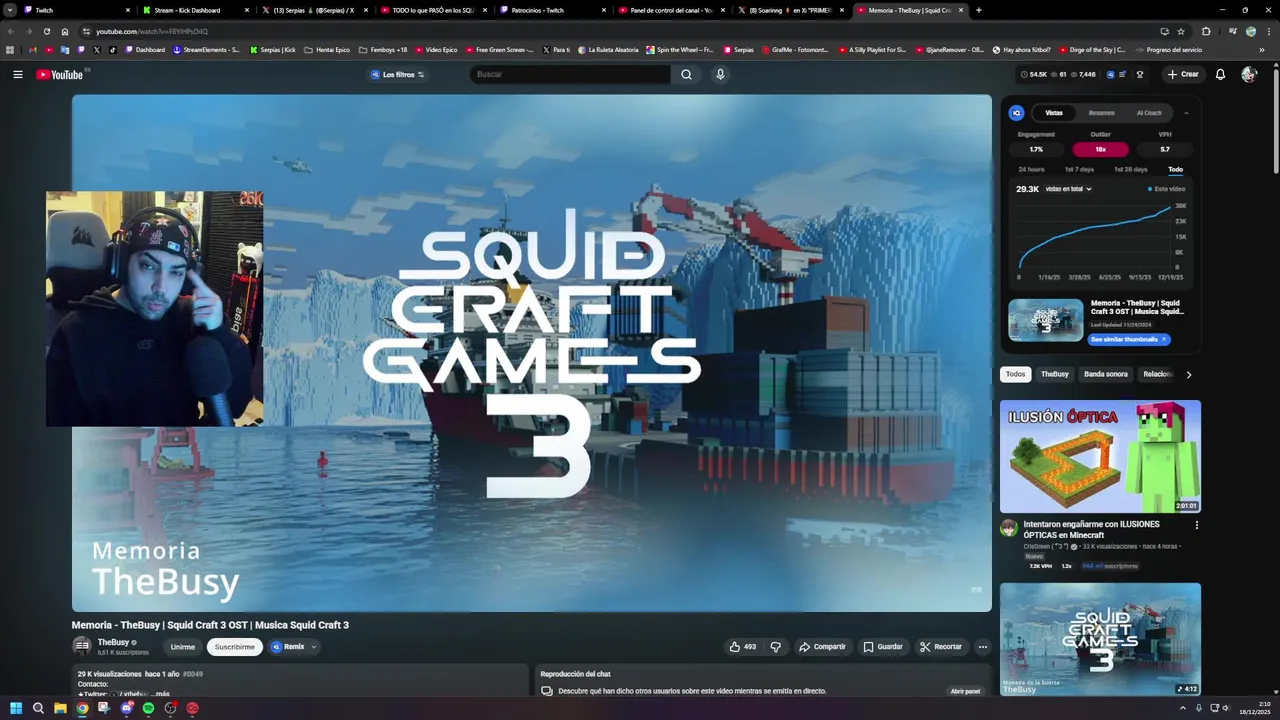This screenshot has width=1280, height=720.
Task: Click the Compartir button
Action: click(822, 647)
